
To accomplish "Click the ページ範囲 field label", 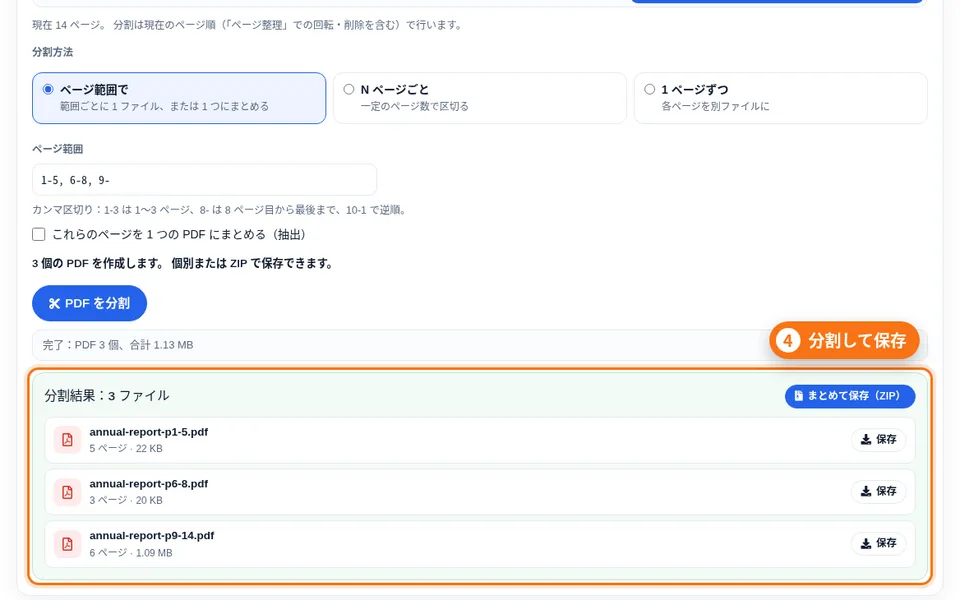I will point(58,149).
